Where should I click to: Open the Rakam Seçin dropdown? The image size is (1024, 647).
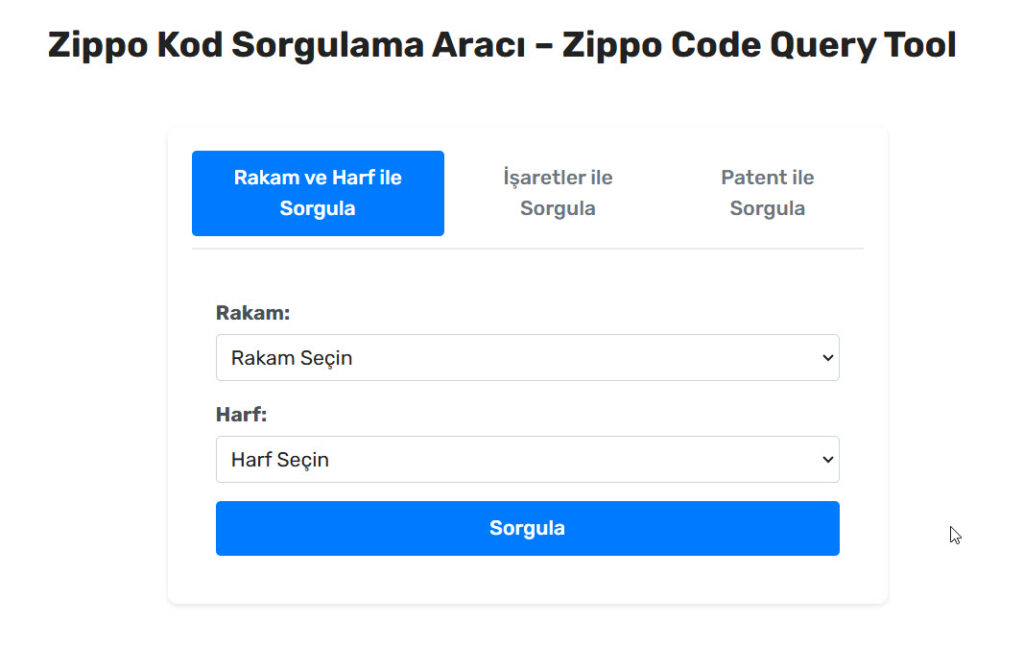click(527, 358)
